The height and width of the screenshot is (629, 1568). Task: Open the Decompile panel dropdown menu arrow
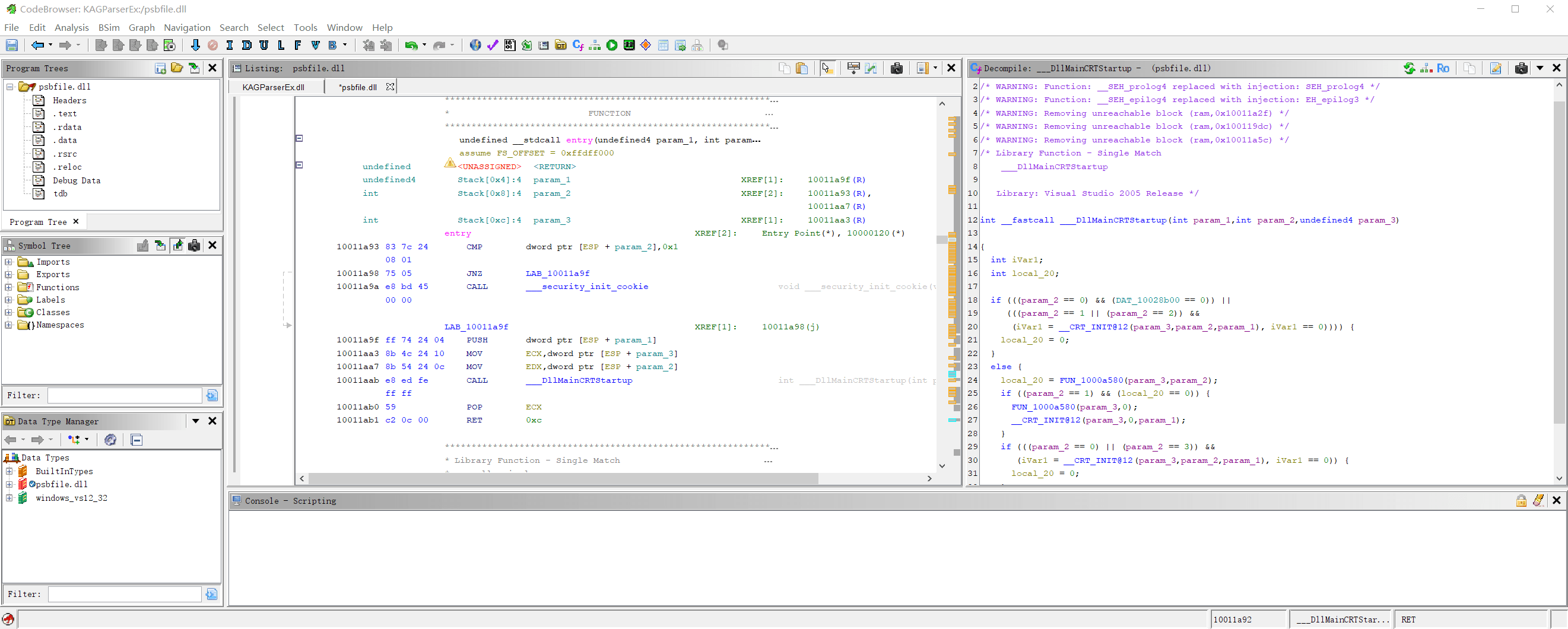[x=1540, y=68]
